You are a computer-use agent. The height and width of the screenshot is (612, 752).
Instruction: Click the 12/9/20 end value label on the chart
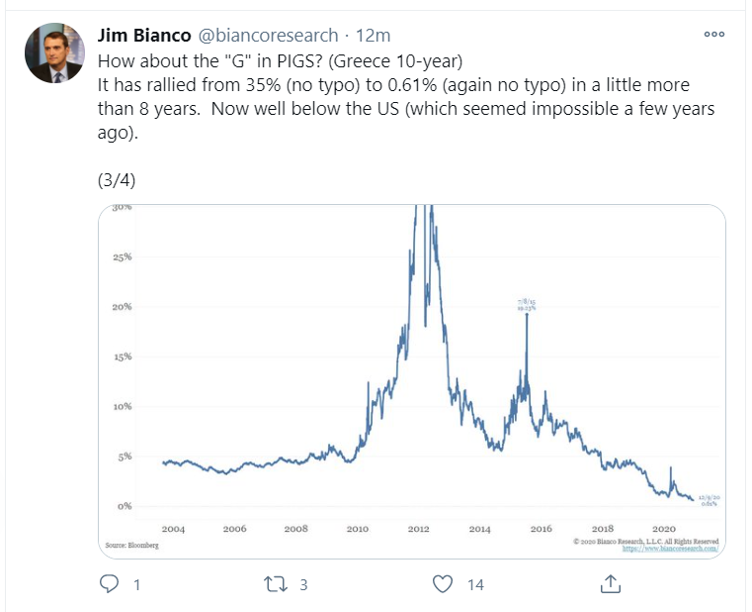coord(708,501)
